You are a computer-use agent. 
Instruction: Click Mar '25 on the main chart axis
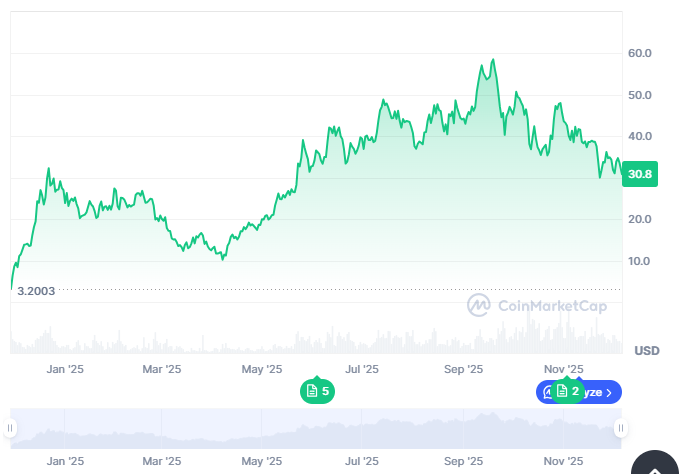click(x=162, y=369)
